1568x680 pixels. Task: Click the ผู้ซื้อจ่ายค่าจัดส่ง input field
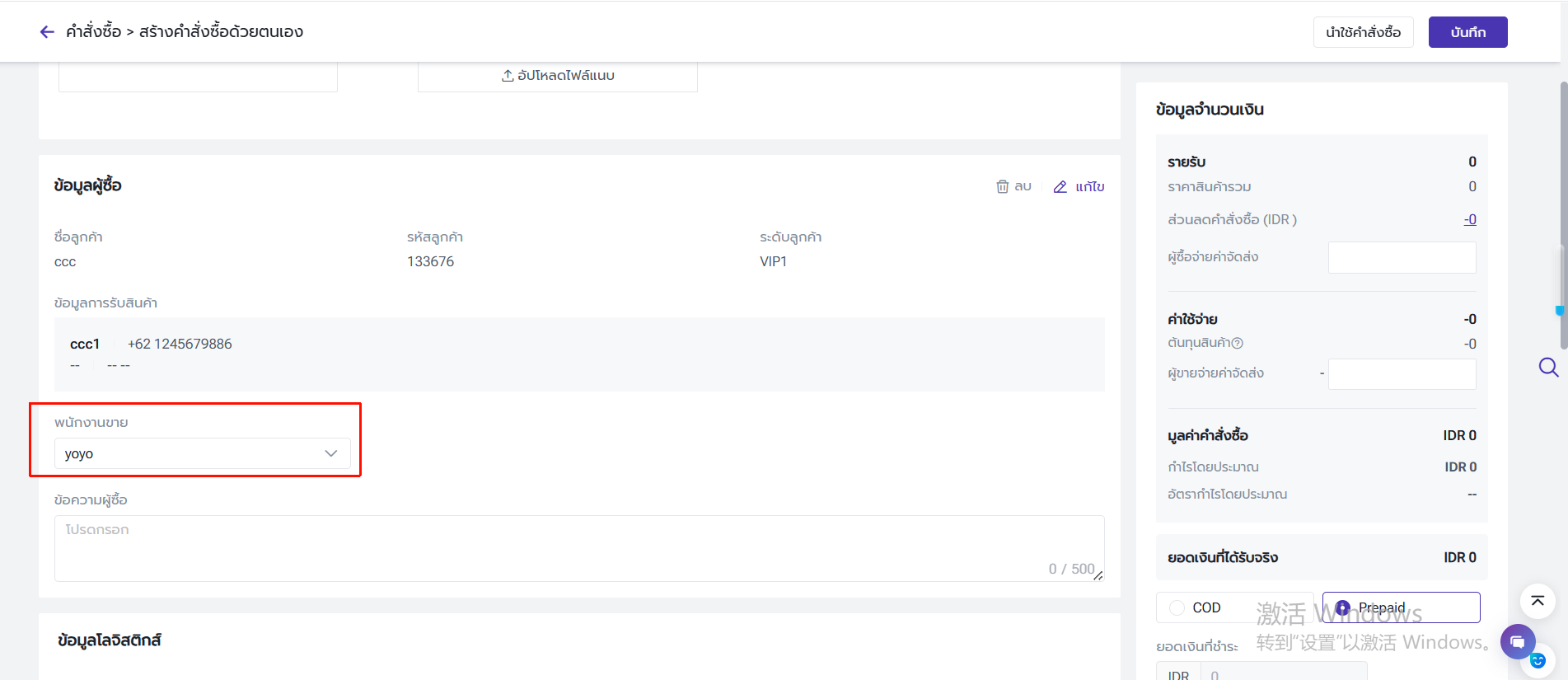click(1402, 257)
